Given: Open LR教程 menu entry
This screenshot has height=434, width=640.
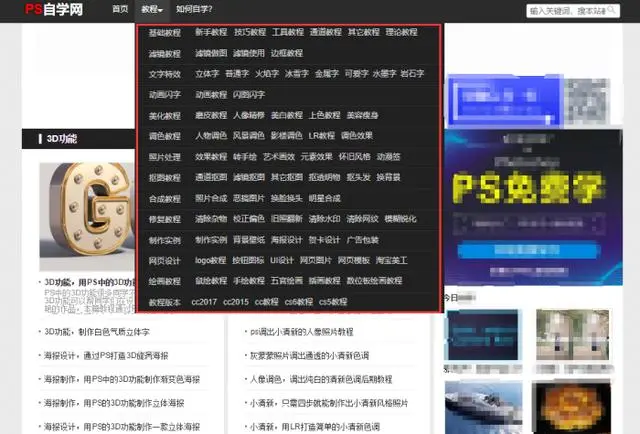Looking at the screenshot, I should 322,136.
